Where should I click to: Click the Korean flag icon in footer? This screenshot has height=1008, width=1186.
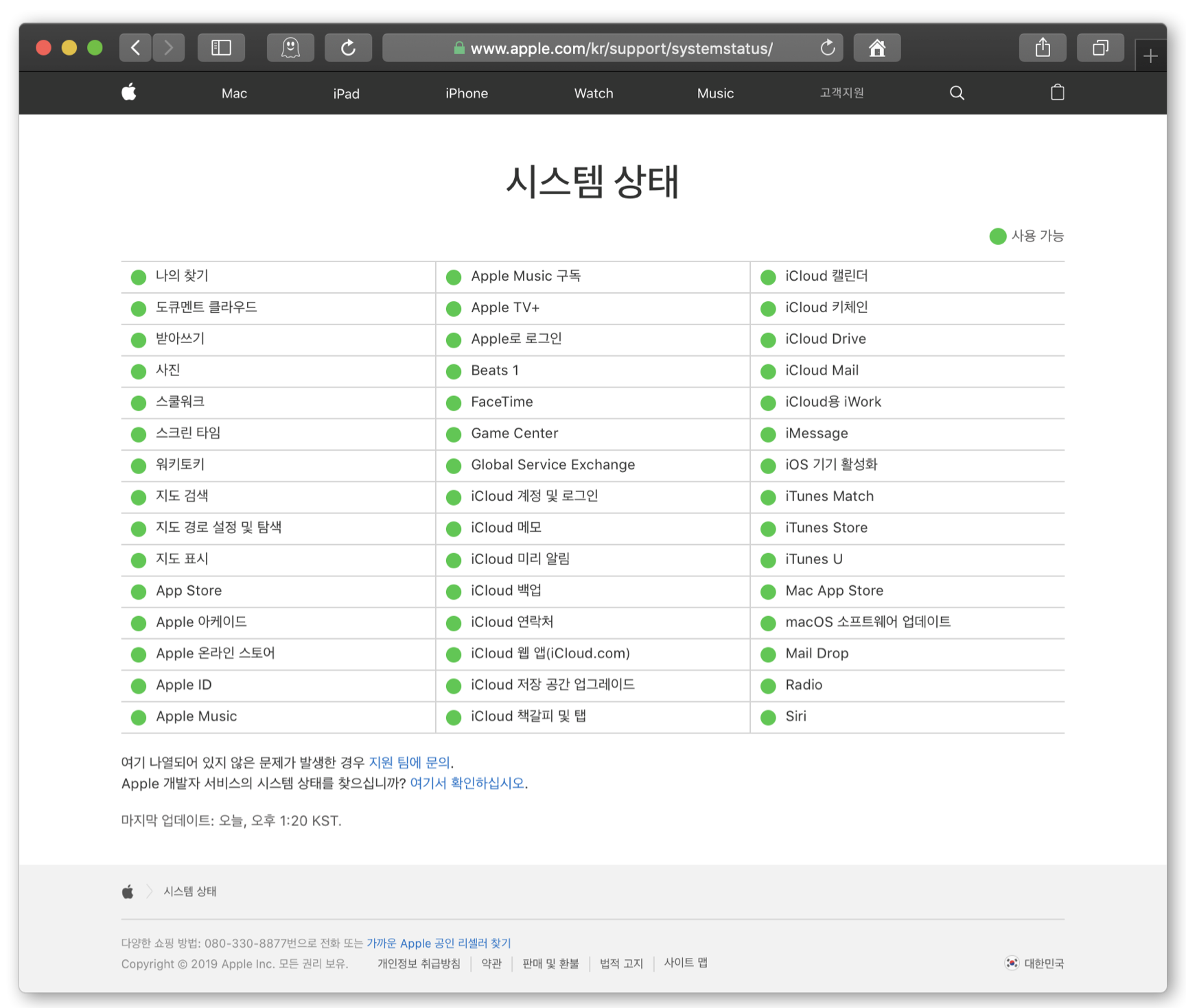pyautogui.click(x=1012, y=963)
